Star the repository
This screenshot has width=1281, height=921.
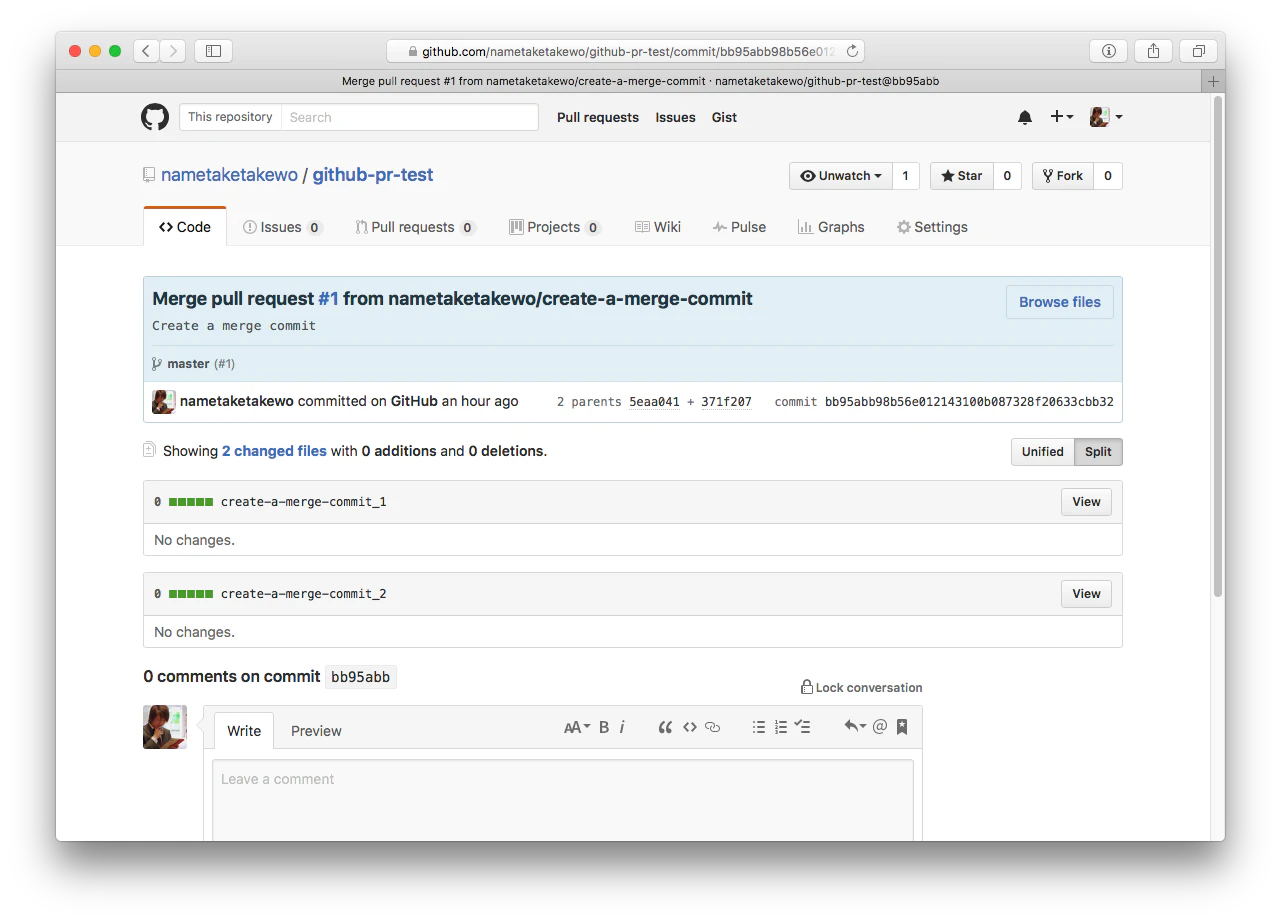pos(961,176)
